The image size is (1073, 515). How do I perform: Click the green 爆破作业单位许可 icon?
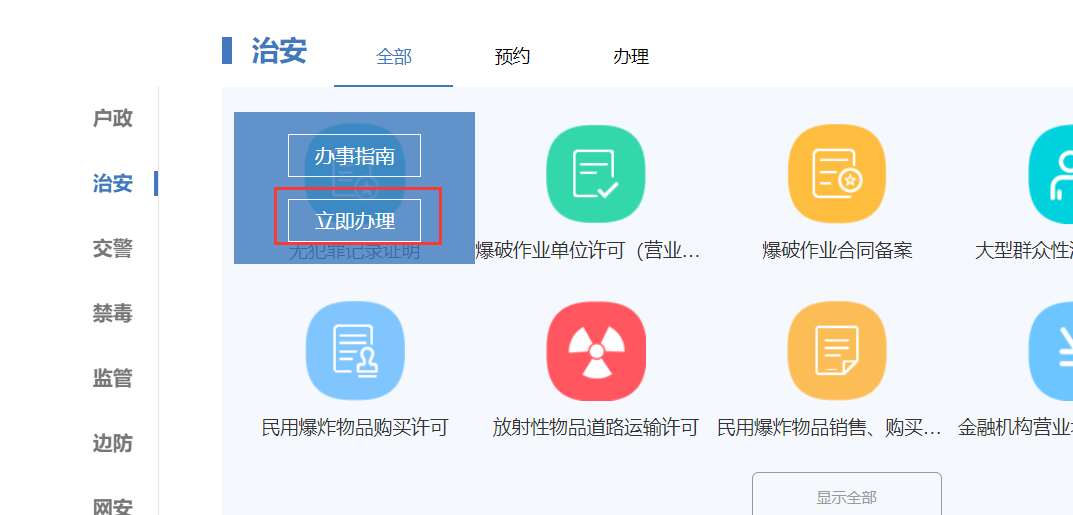coord(595,174)
